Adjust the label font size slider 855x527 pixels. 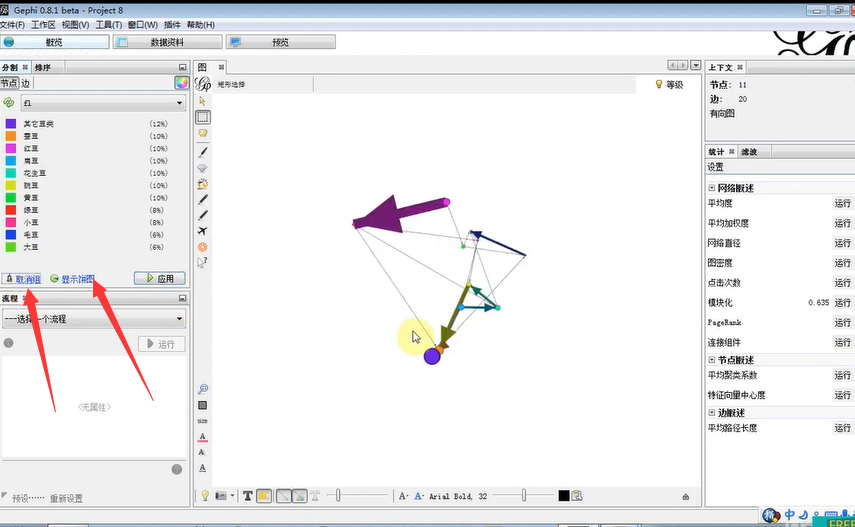click(523, 495)
